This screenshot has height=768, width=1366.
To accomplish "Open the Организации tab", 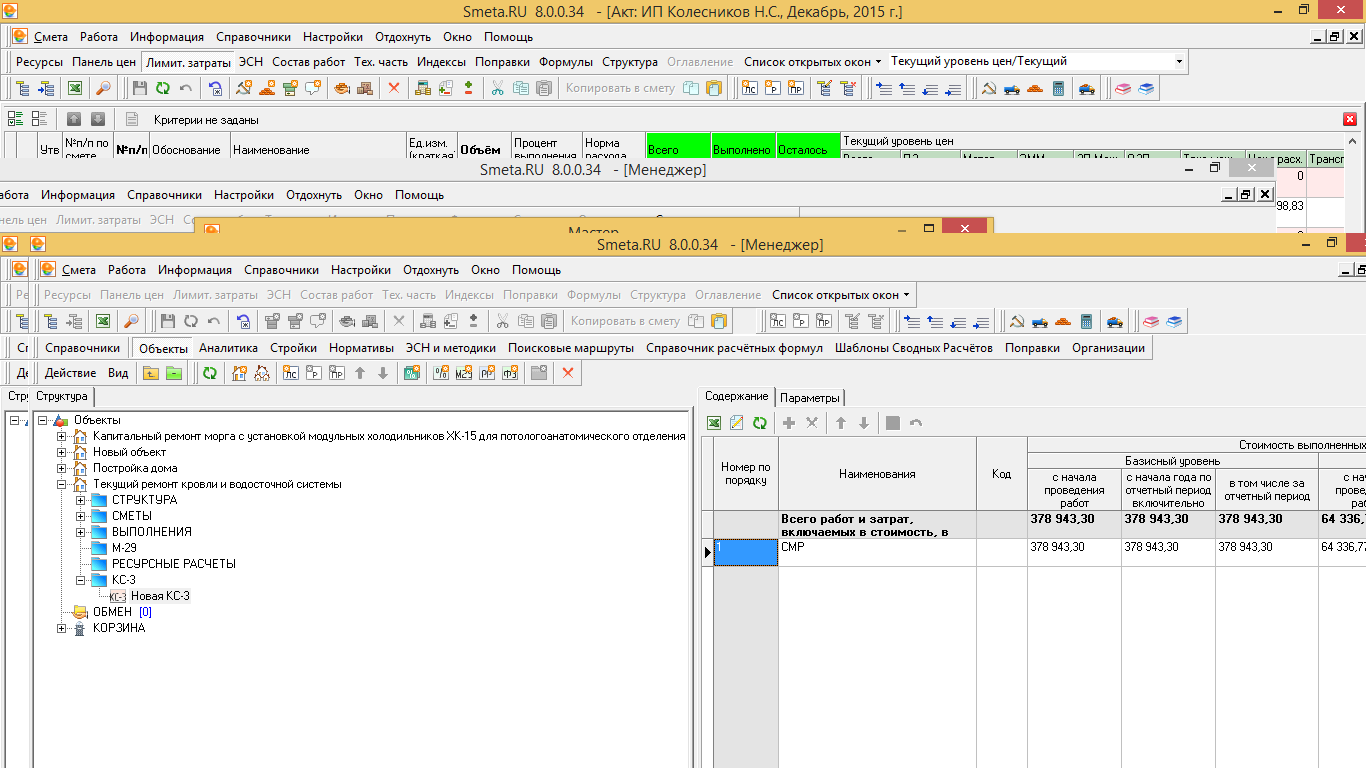I will point(1108,348).
